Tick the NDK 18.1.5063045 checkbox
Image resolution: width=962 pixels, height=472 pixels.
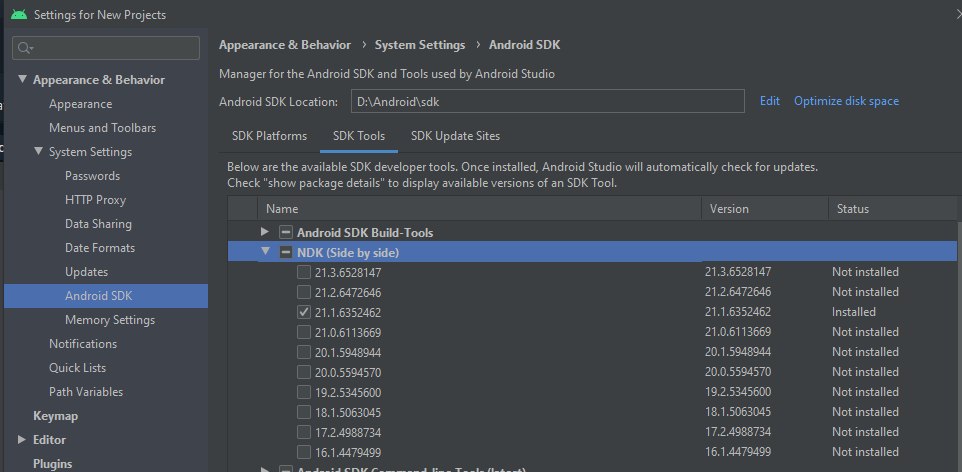(x=304, y=412)
